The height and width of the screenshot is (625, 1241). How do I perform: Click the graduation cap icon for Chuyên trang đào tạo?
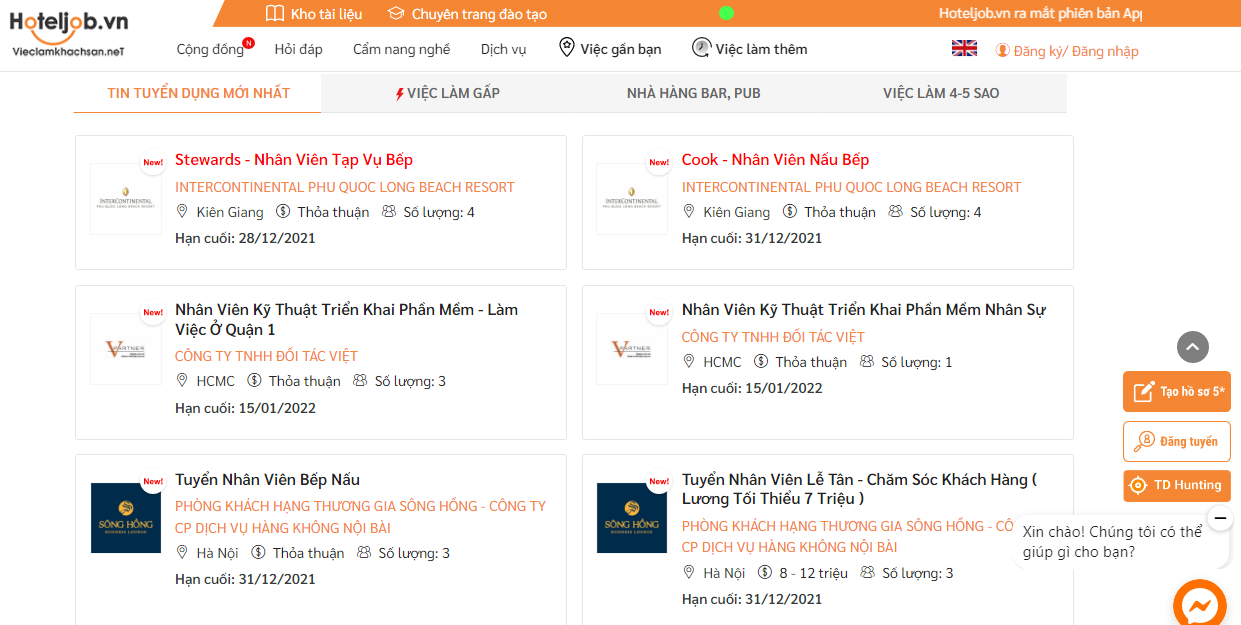pos(396,14)
